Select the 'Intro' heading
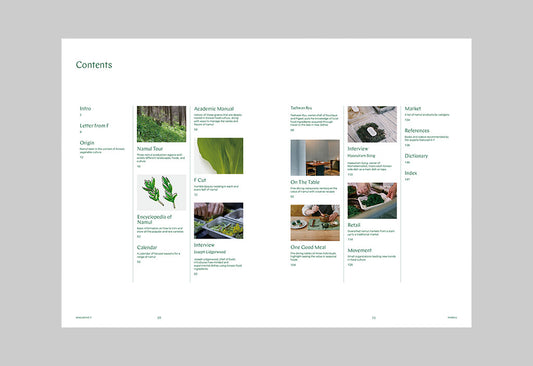This screenshot has width=533, height=366. (85, 108)
